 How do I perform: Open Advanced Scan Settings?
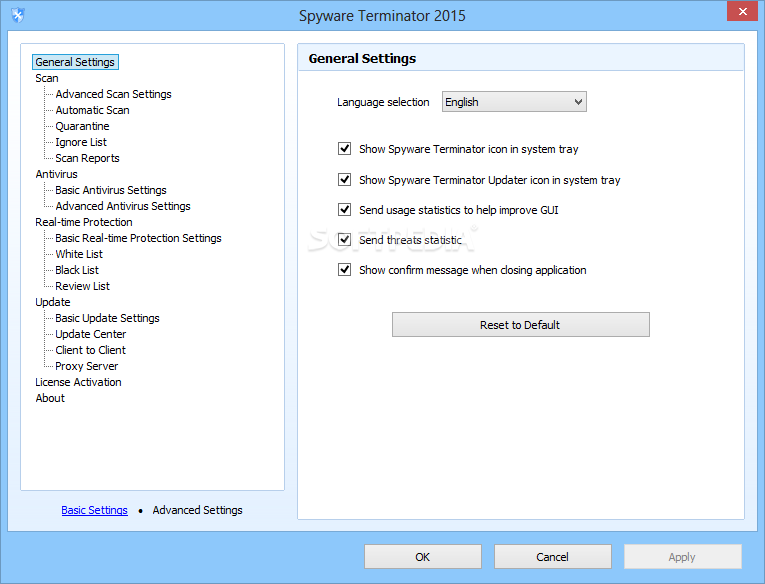point(113,94)
